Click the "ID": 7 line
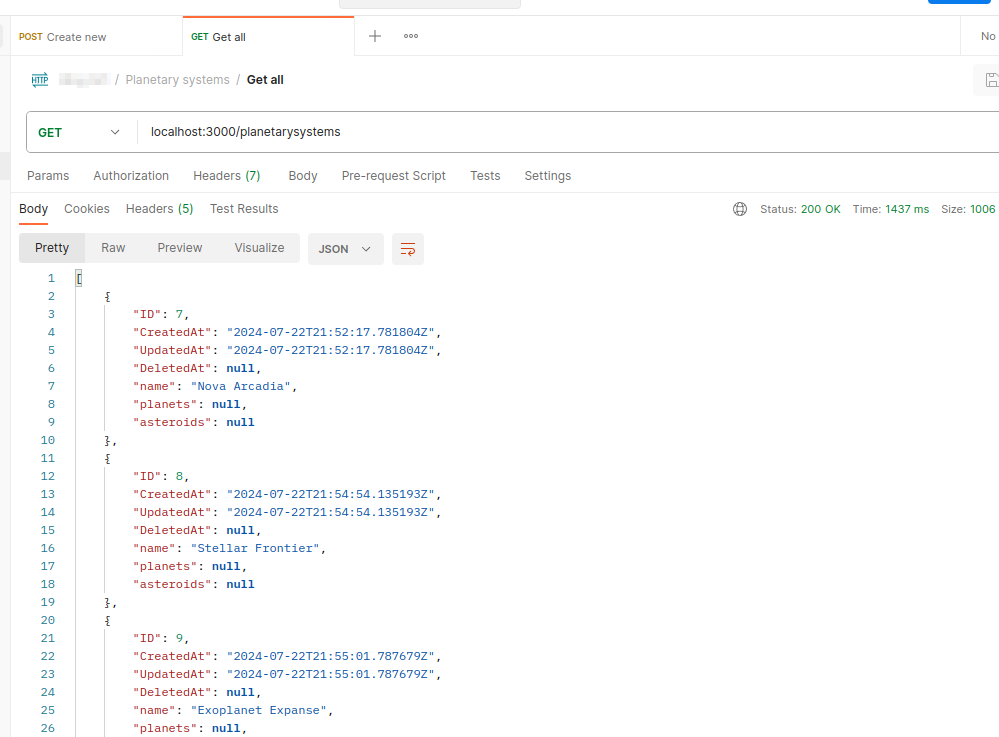Image resolution: width=999 pixels, height=737 pixels. coord(161,314)
